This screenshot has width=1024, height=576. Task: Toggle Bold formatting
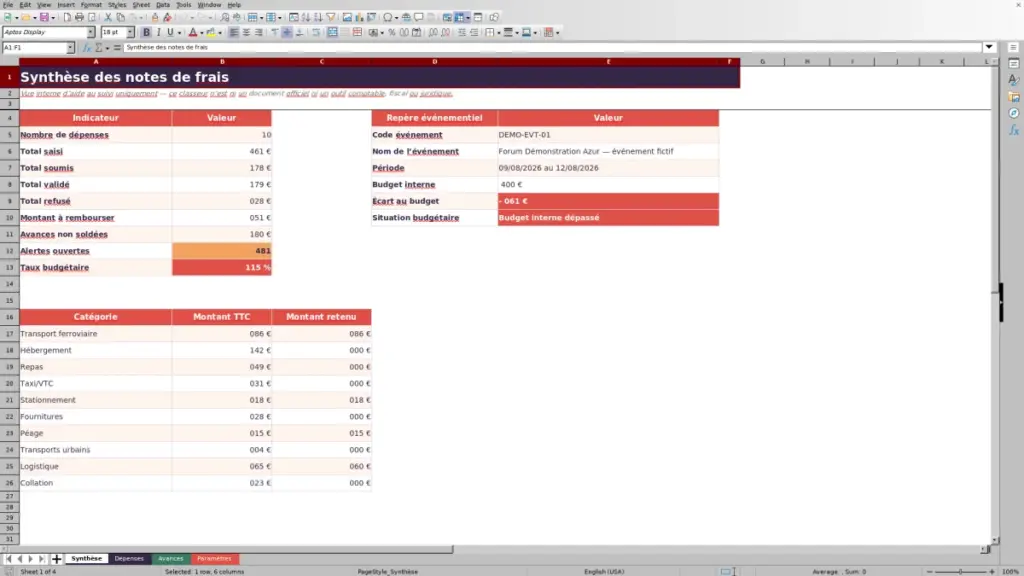coord(146,33)
